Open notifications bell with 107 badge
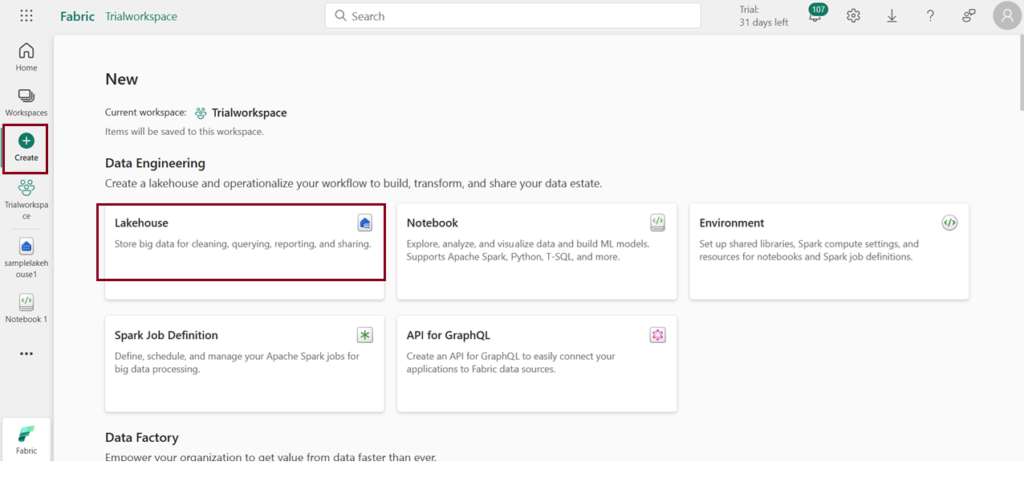Screen dimensions: 1024x482 [815, 17]
